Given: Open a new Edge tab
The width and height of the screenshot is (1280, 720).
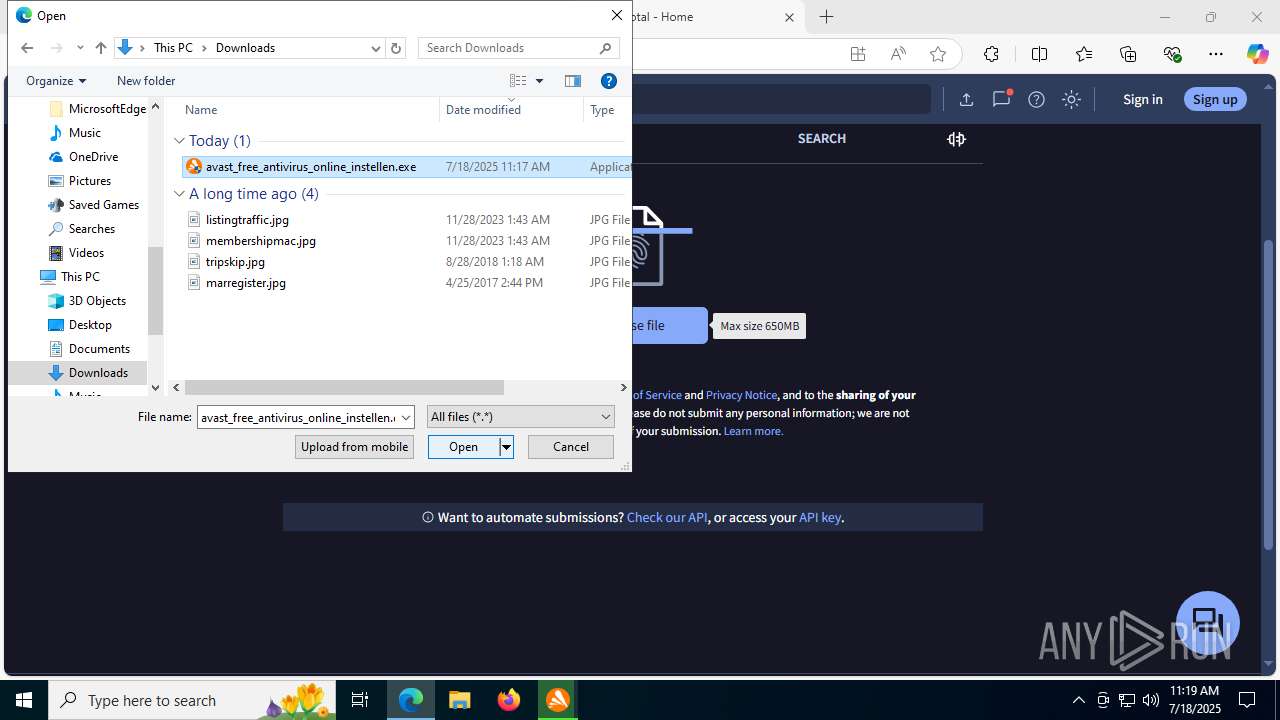Looking at the screenshot, I should [x=826, y=17].
